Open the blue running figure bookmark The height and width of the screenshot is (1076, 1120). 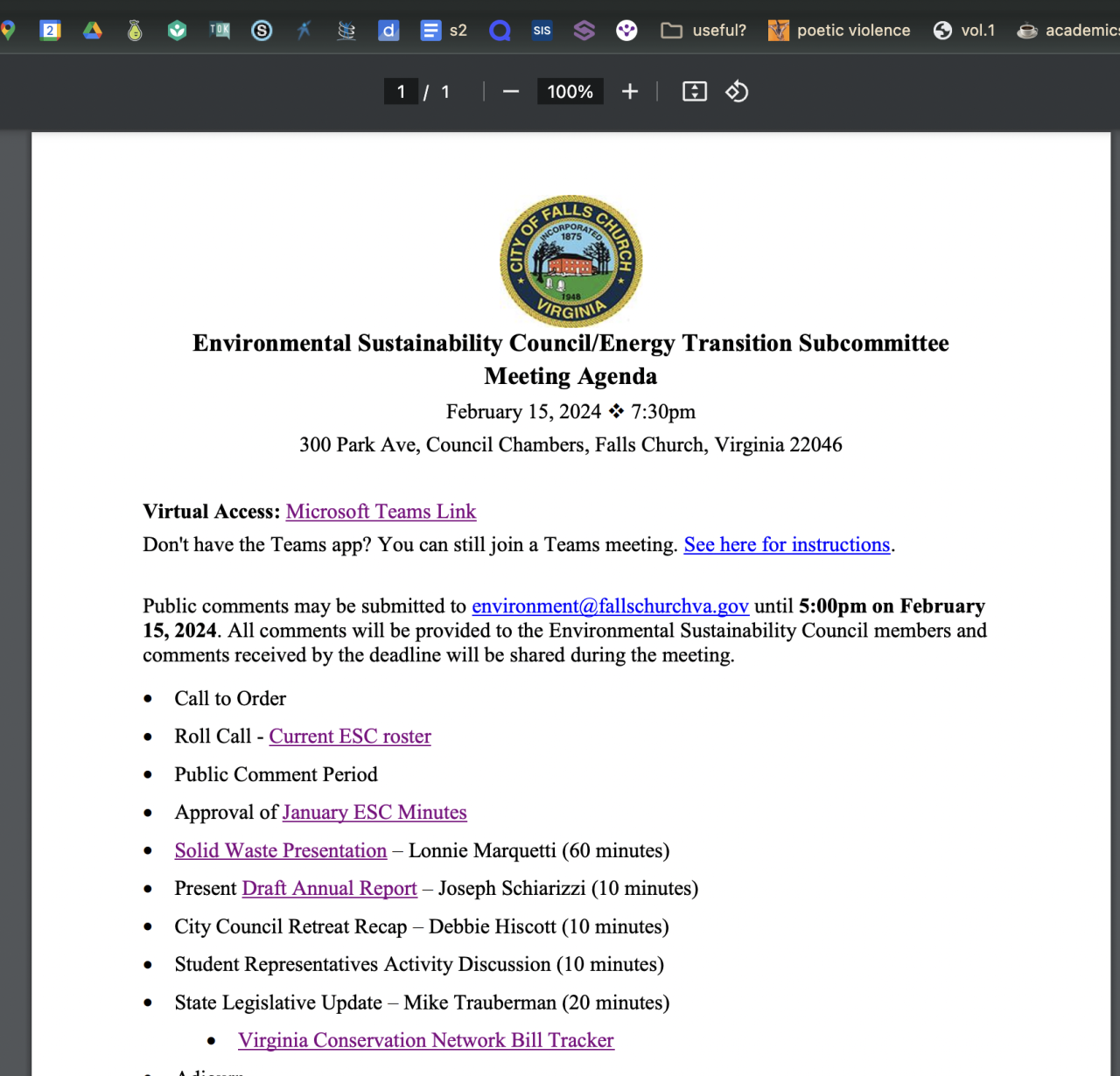point(304,31)
